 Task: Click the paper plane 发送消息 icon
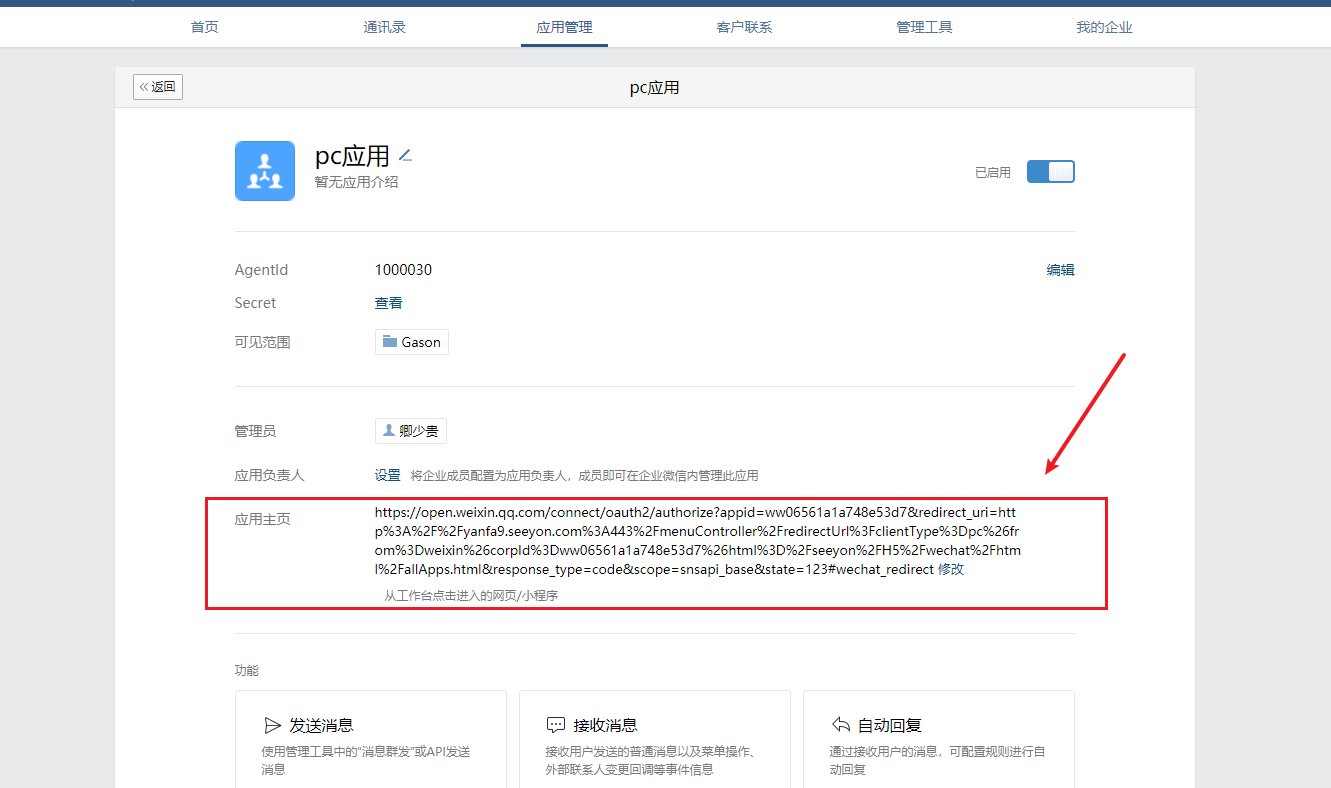pos(272,725)
